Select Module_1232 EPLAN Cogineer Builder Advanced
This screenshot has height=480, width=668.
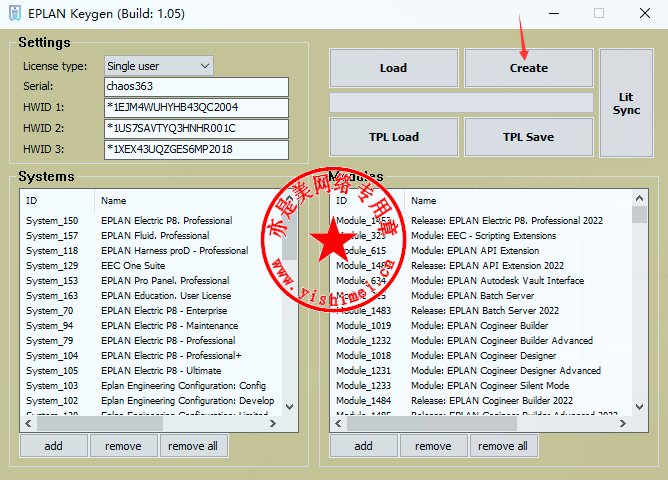pyautogui.click(x=481, y=341)
